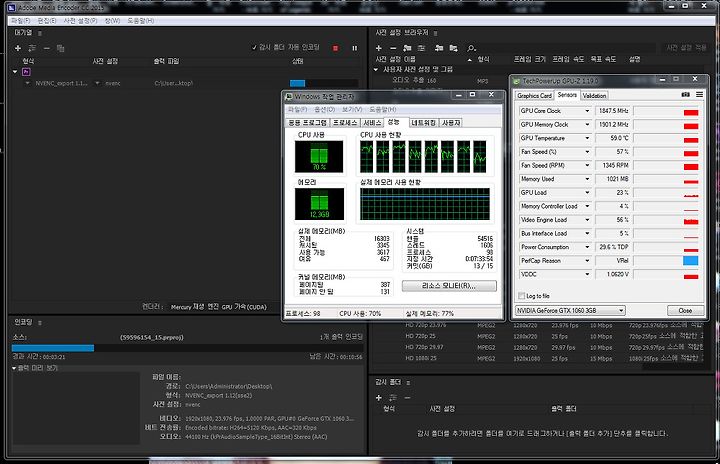Switch to the 프로세스 tab in Task Manager
Image resolution: width=720 pixels, height=464 pixels.
point(345,123)
